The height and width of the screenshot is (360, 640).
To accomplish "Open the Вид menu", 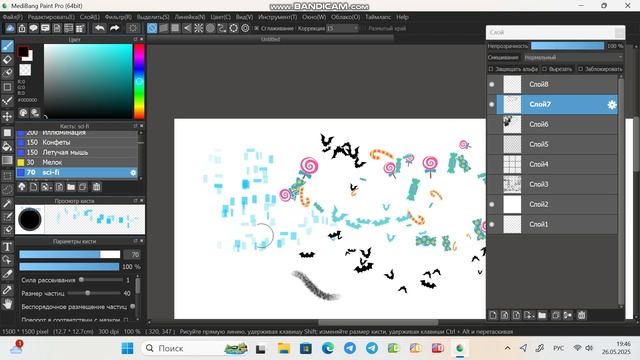I will click(x=244, y=17).
